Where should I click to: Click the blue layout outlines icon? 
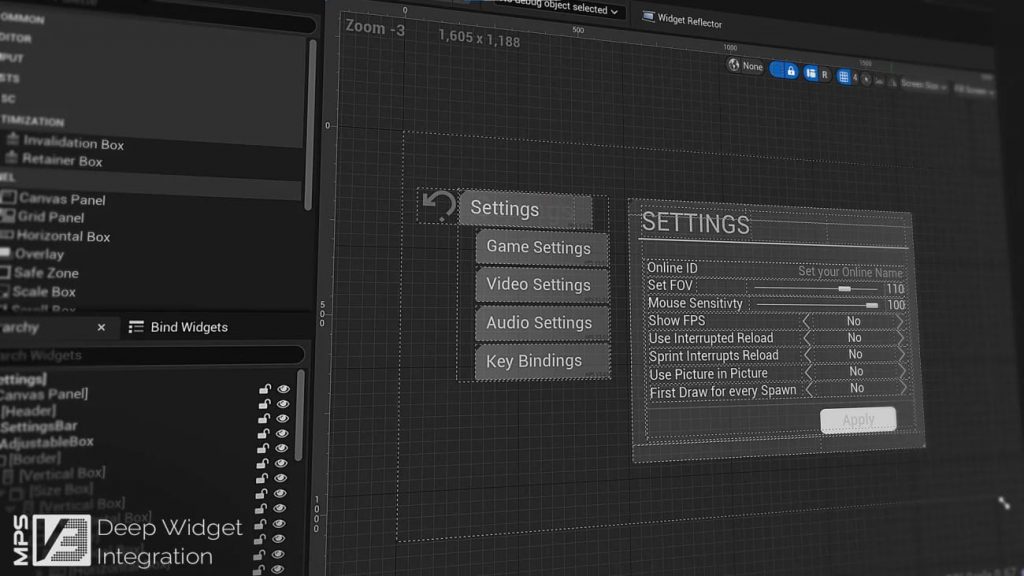[x=810, y=73]
